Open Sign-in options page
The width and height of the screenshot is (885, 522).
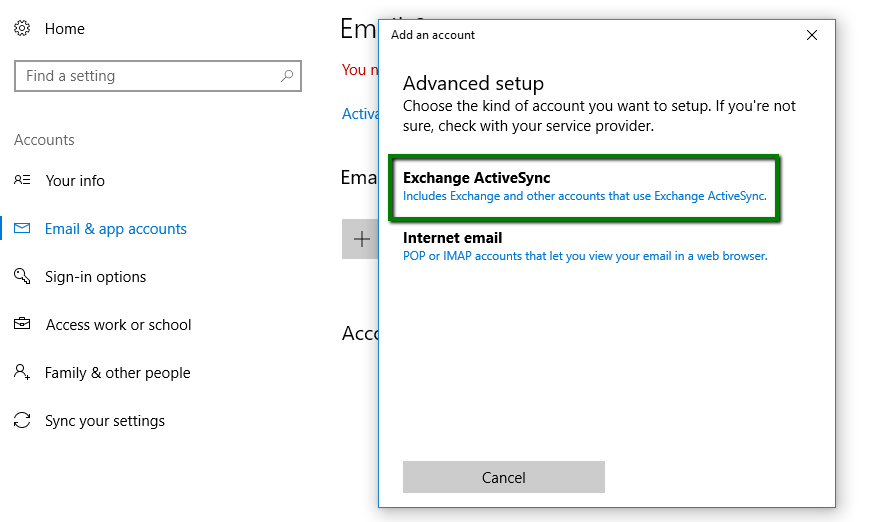[x=95, y=277]
